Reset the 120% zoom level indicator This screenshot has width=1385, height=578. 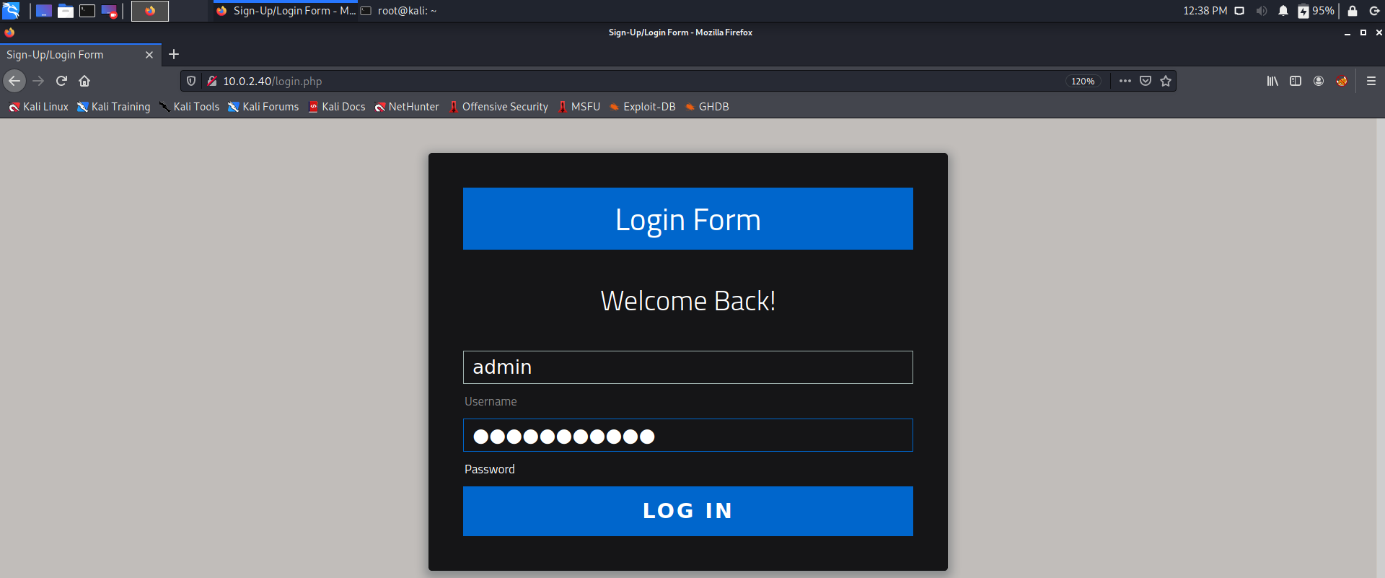point(1082,81)
